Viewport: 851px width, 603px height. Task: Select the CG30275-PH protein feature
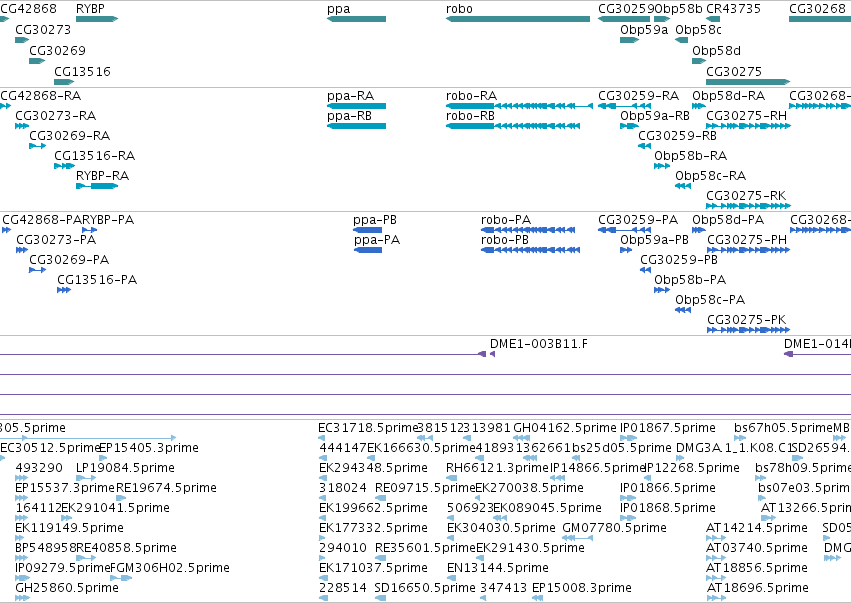(x=748, y=250)
